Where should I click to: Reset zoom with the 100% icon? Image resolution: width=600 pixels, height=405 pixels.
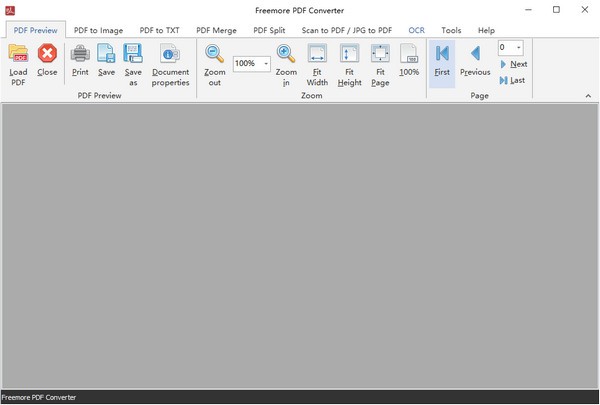point(409,53)
